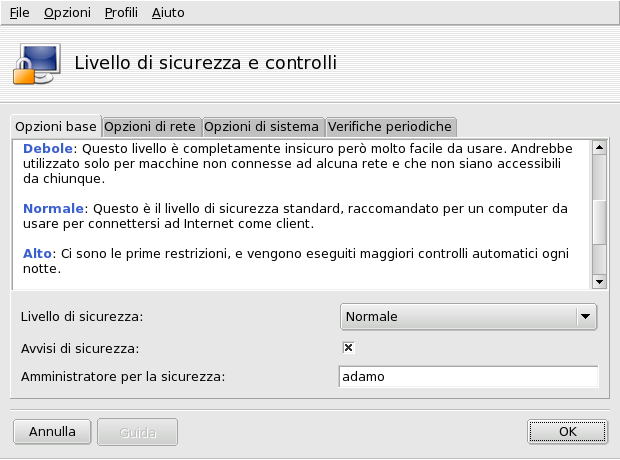620x460 pixels.
Task: Click the Guida help button
Action: click(x=138, y=432)
